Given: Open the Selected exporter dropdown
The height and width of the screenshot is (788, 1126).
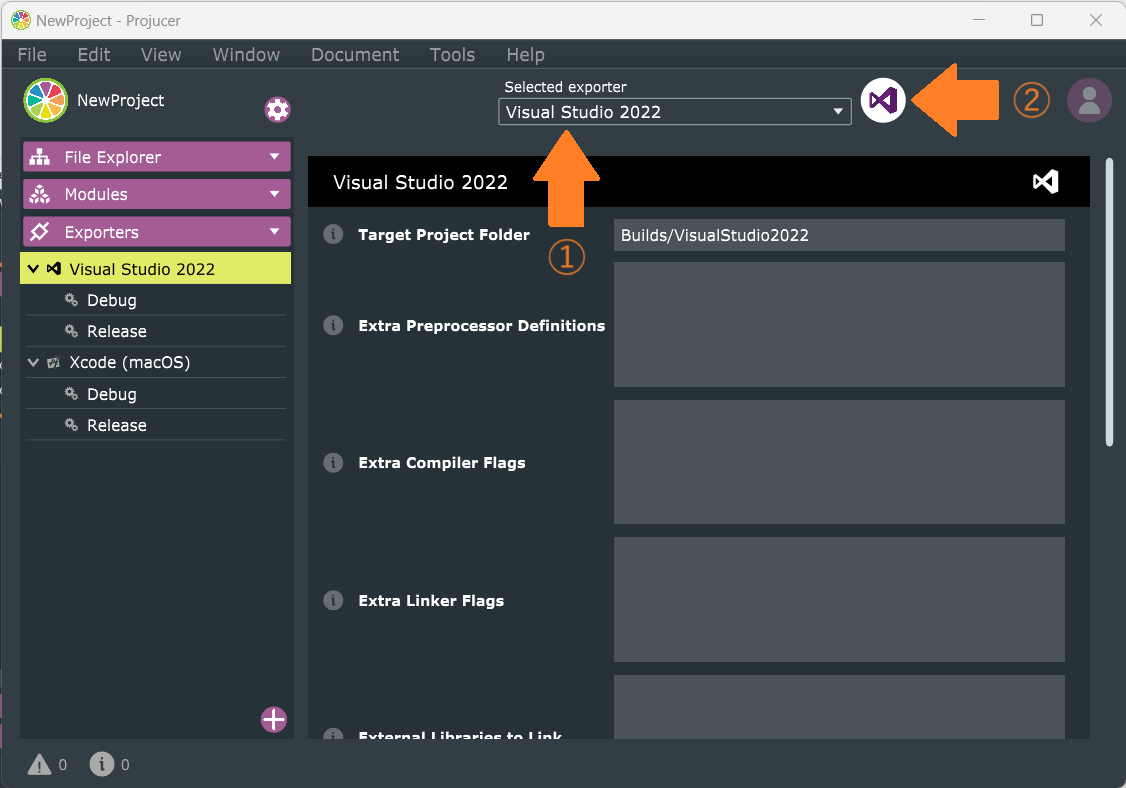Looking at the screenshot, I should click(674, 111).
